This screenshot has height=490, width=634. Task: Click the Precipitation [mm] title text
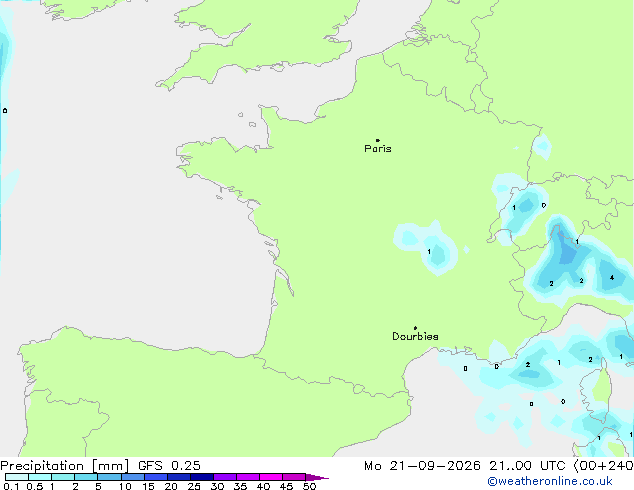tap(65, 466)
